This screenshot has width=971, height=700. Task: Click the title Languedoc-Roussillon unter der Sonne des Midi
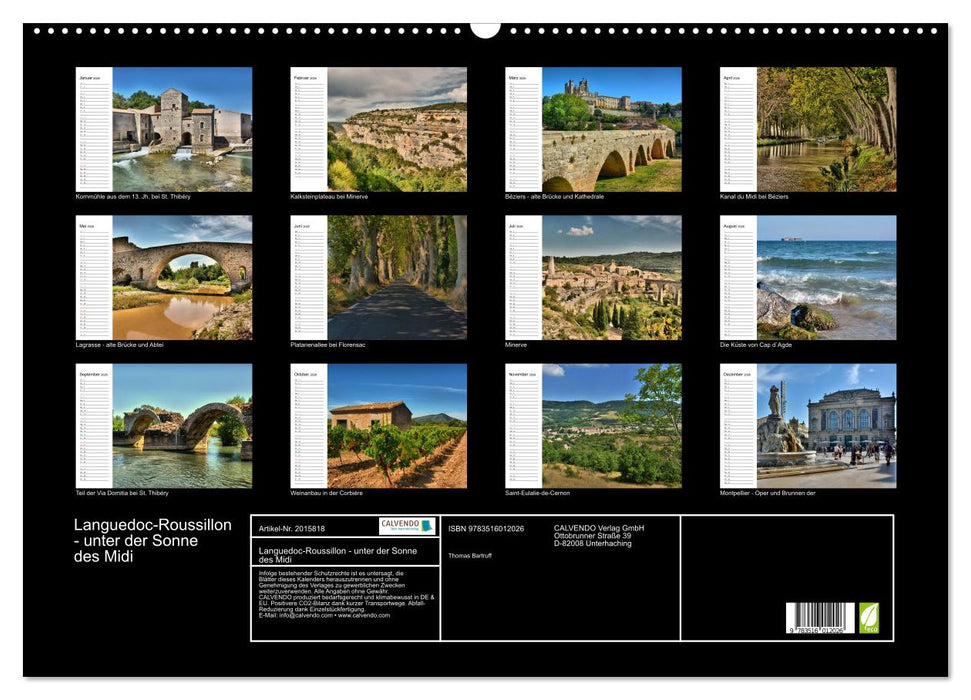151,539
